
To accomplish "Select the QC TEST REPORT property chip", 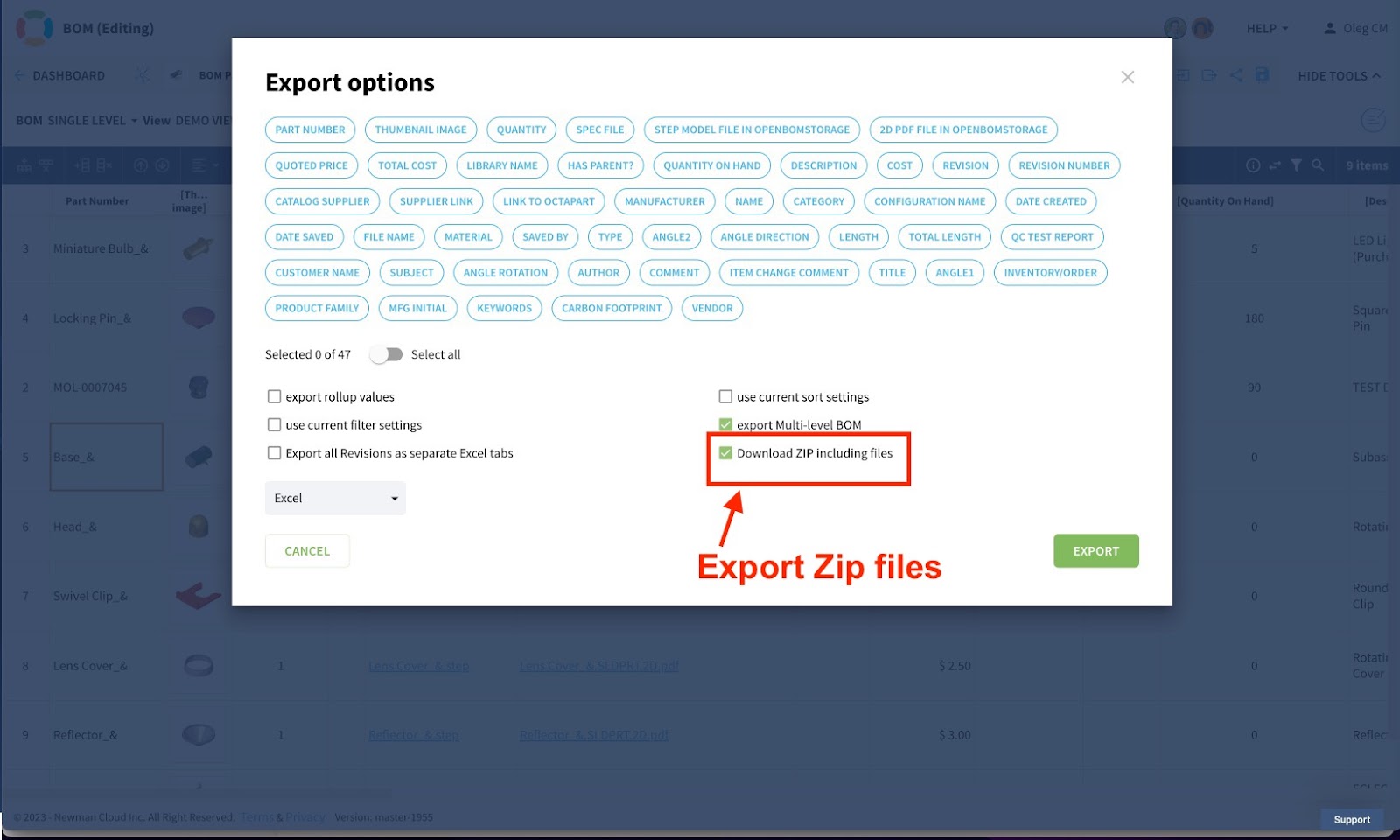I will 1053,237.
